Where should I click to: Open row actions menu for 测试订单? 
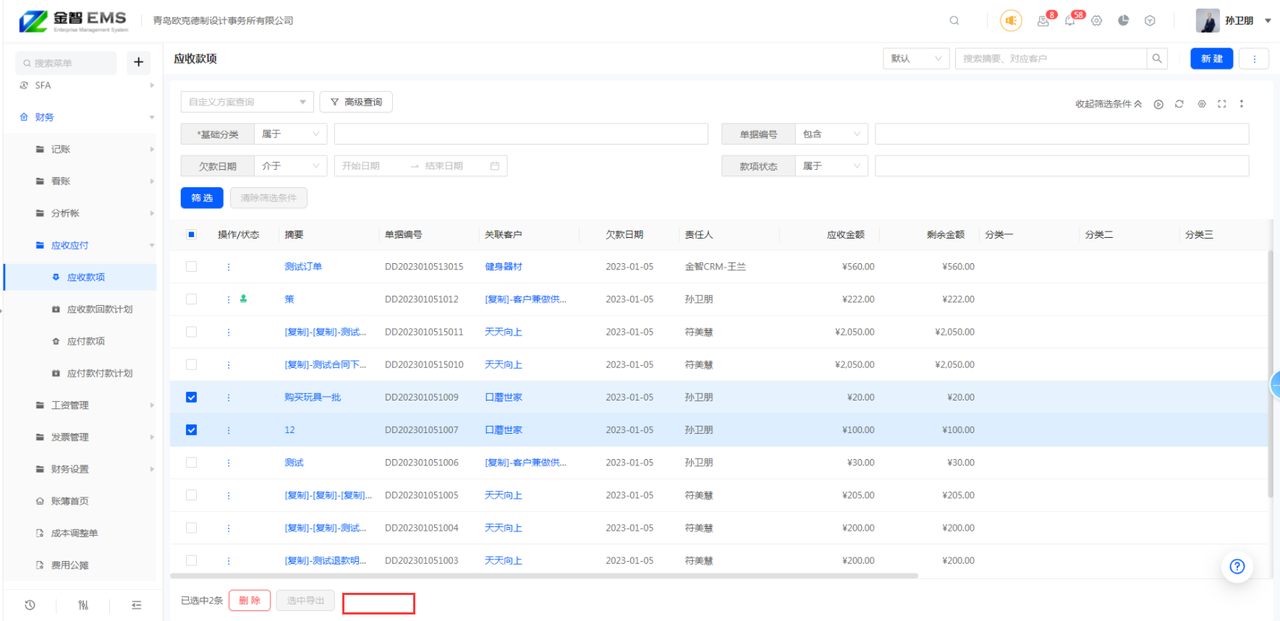coord(228,267)
